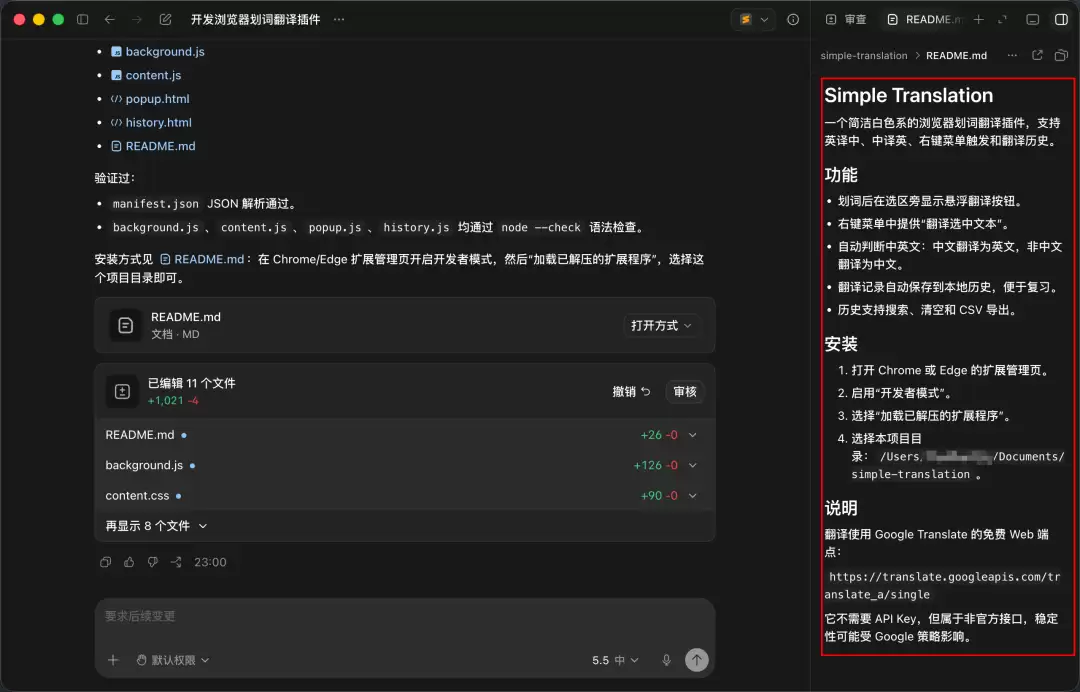This screenshot has width=1080, height=692.
Task: Expand the README.md +26 diff row
Action: pos(693,435)
